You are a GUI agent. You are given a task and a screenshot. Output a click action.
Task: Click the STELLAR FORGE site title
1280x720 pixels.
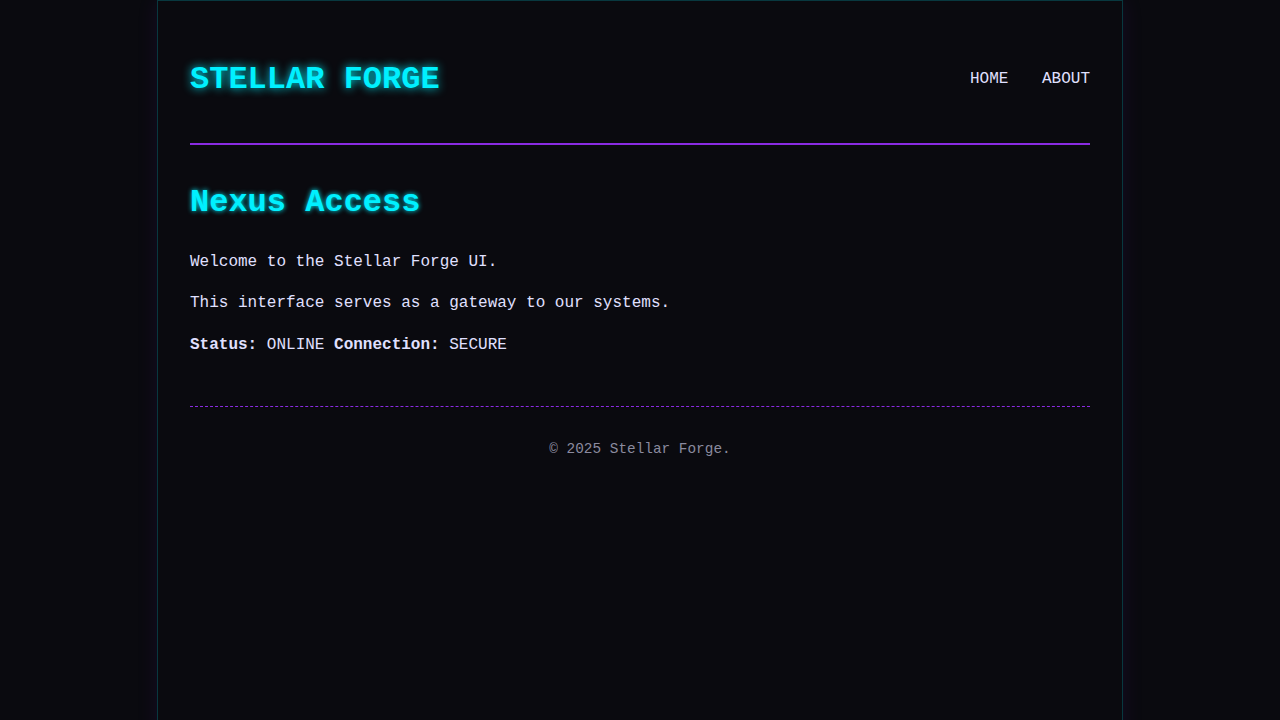[315, 79]
